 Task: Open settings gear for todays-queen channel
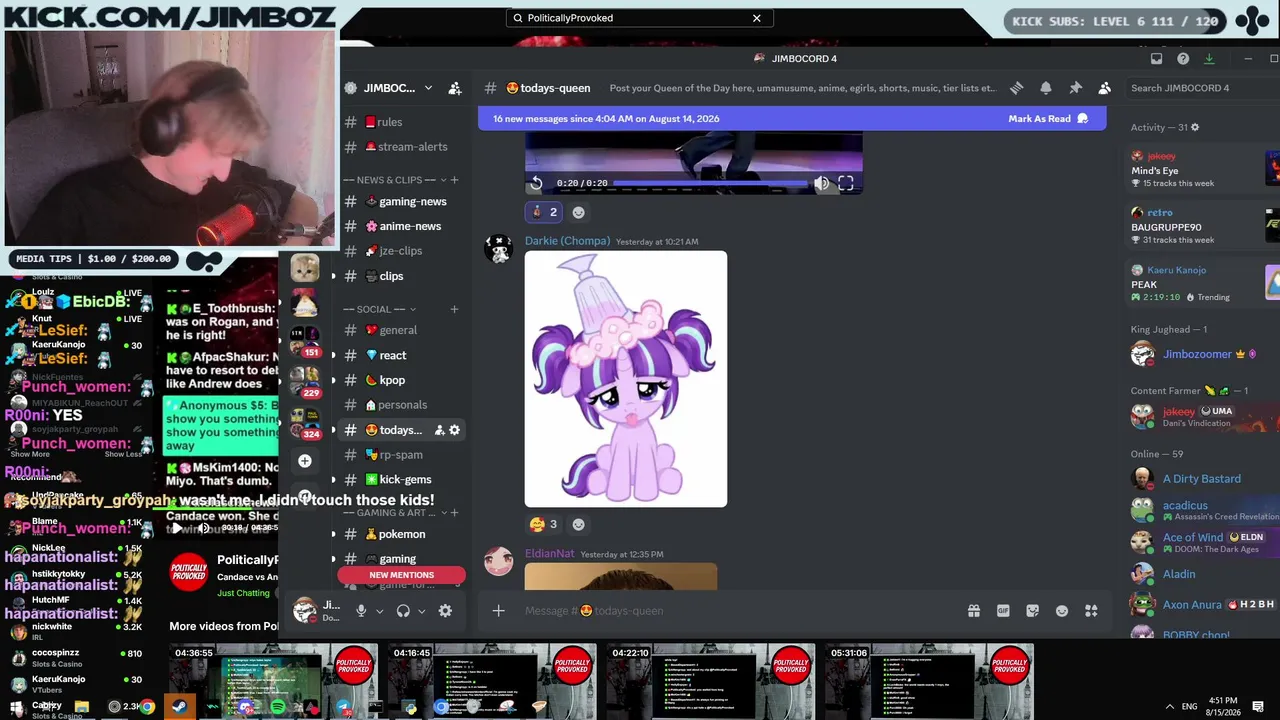click(x=454, y=430)
